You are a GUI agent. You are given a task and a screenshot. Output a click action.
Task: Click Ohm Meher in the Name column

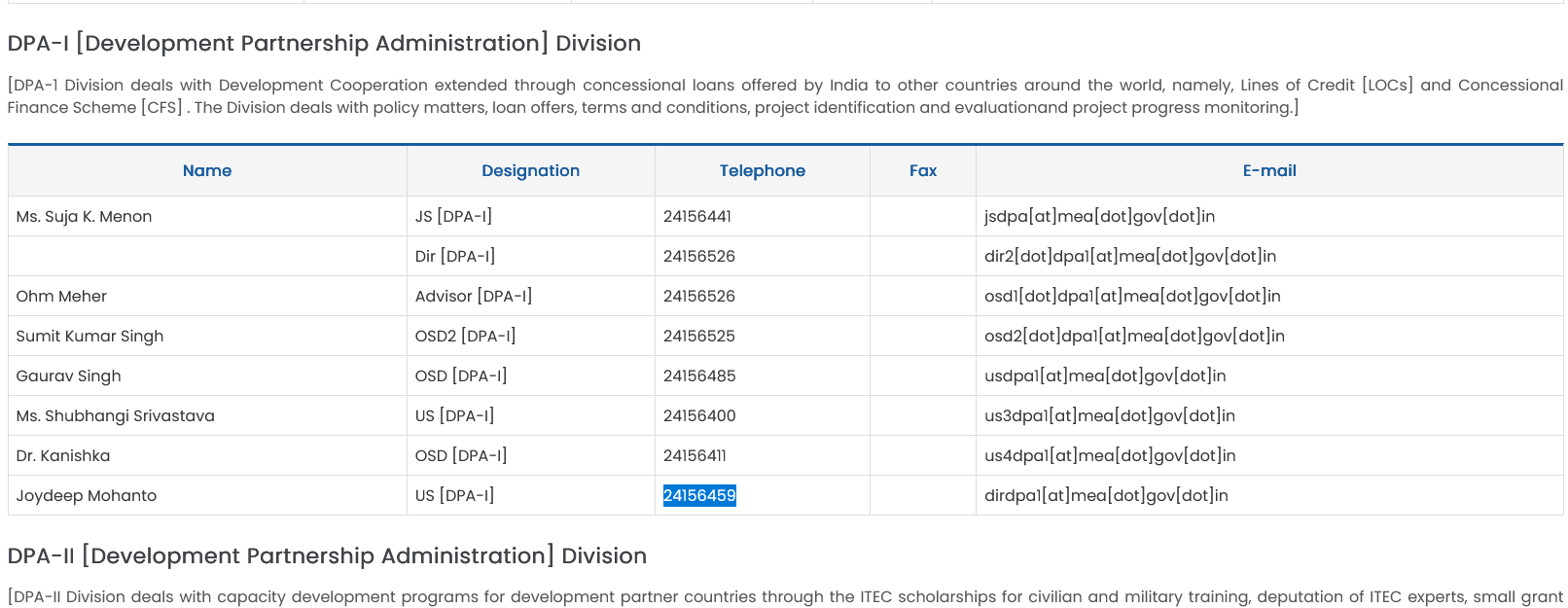[x=61, y=297]
